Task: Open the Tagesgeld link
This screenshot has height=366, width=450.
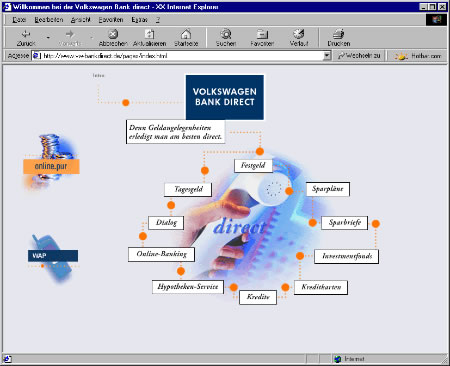Action: click(x=188, y=190)
